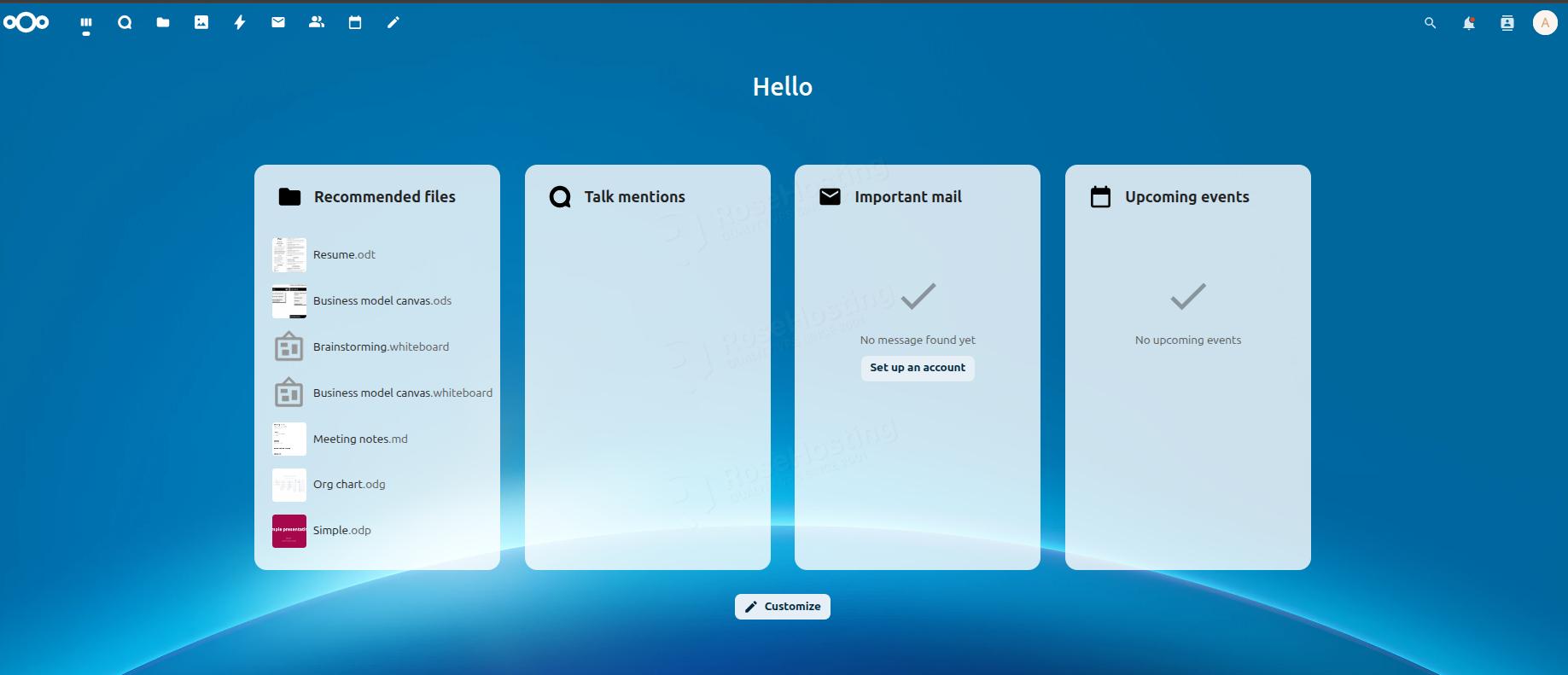
Task: Open the Calendar app icon
Action: coord(355,23)
